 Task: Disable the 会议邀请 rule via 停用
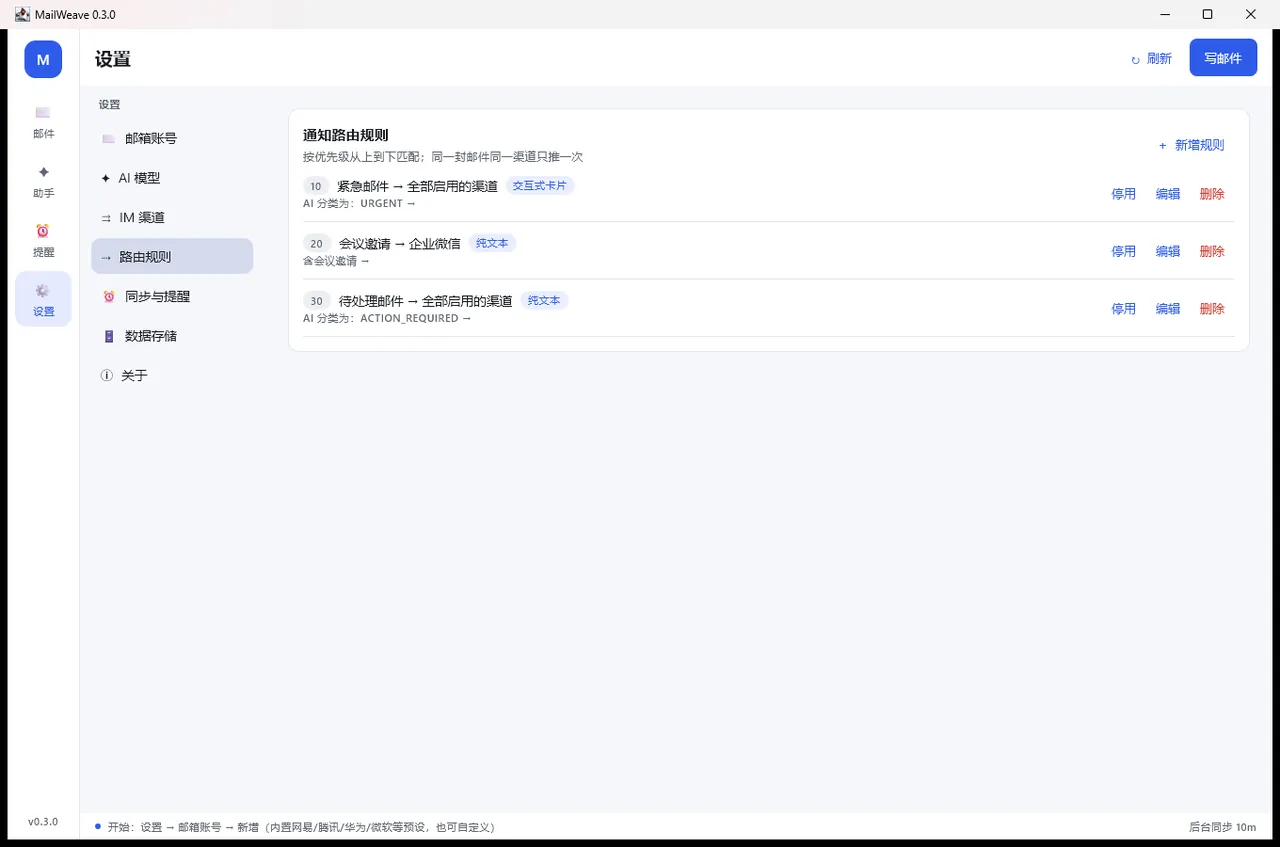coord(1124,251)
